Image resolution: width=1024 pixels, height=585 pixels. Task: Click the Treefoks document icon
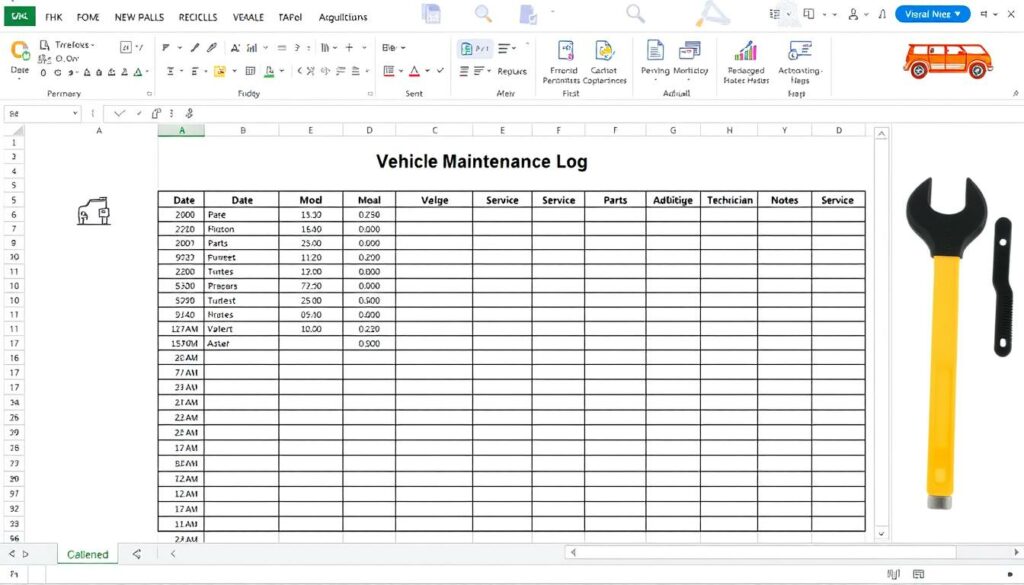[x=44, y=45]
